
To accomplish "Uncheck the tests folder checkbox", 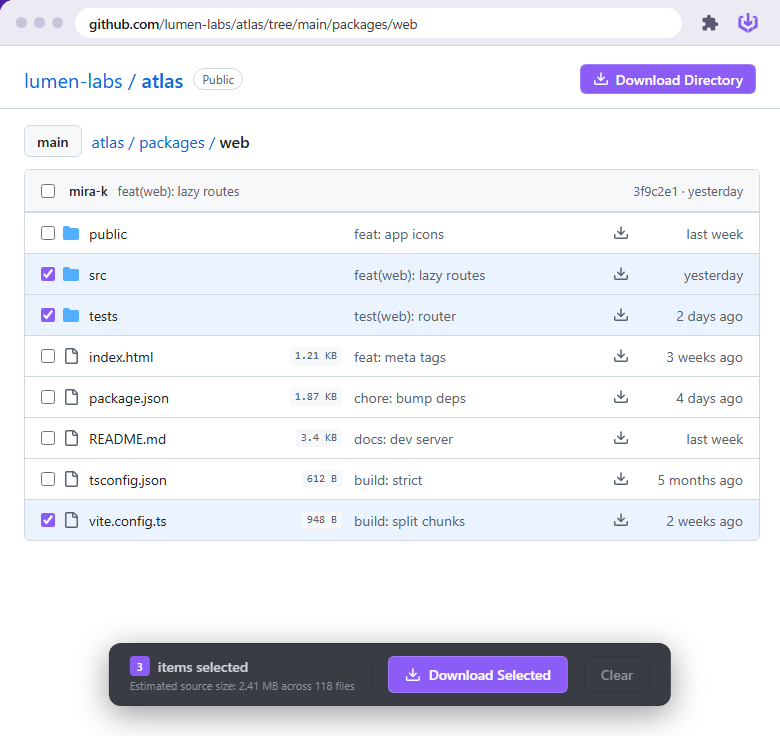I will 48,315.
